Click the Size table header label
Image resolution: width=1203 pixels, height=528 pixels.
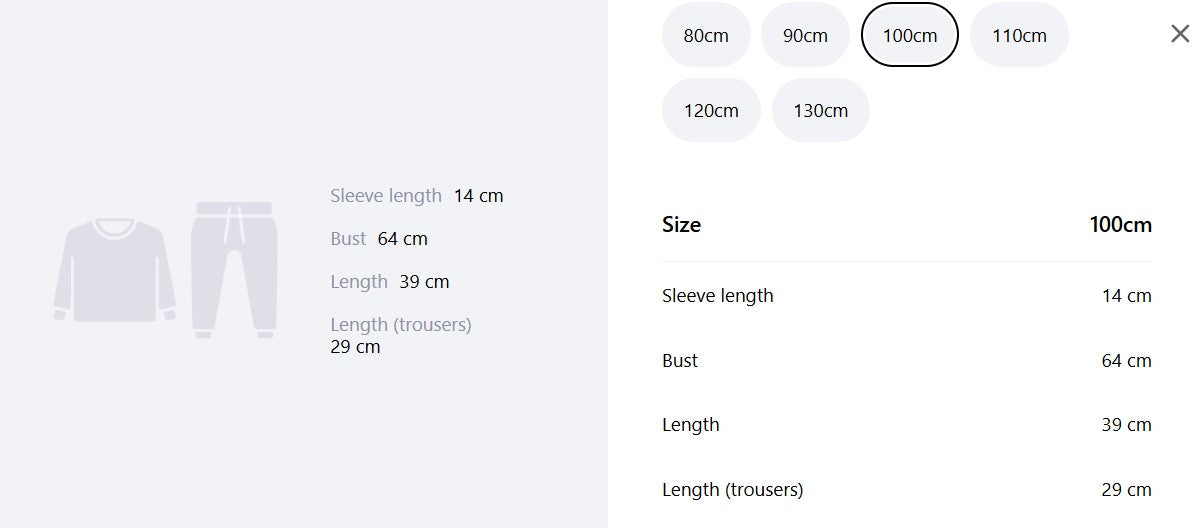tap(681, 225)
